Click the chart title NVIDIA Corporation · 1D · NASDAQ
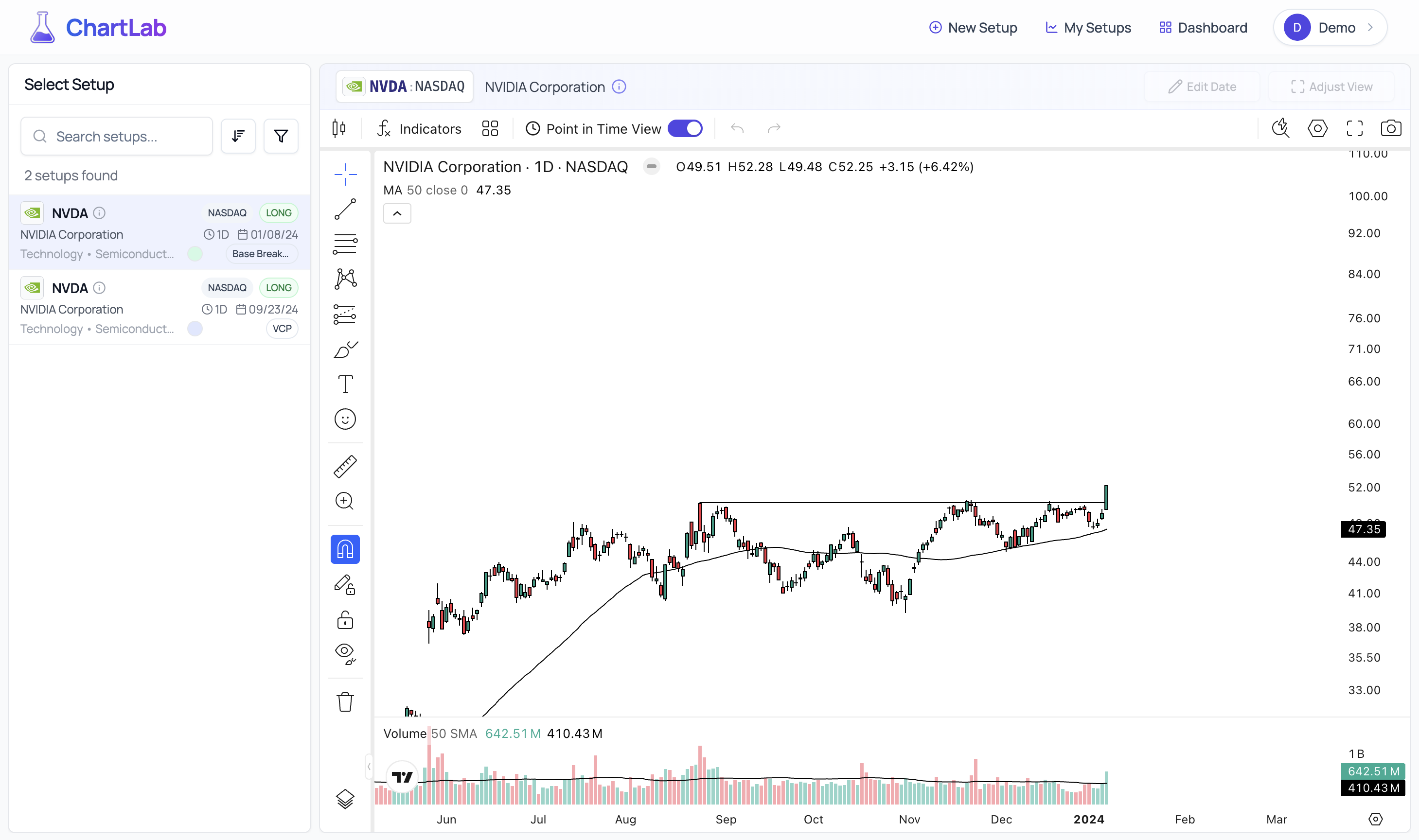1419x840 pixels. point(505,166)
